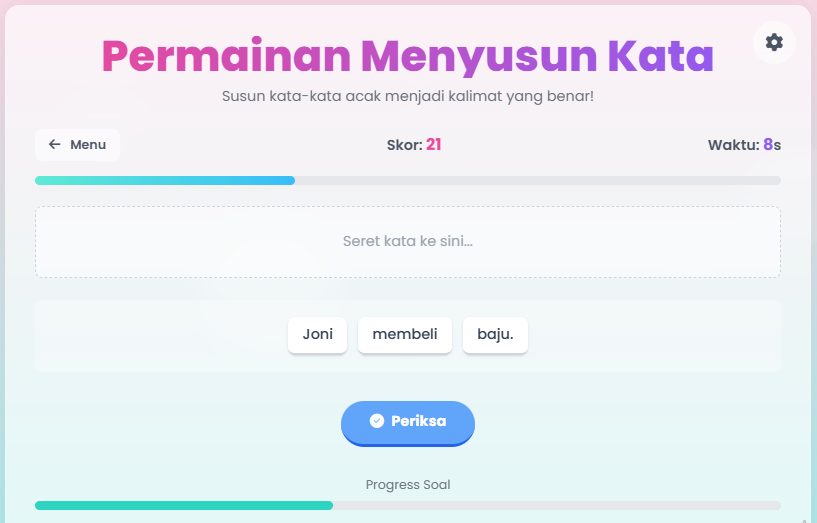Click the score value 21

click(x=434, y=145)
